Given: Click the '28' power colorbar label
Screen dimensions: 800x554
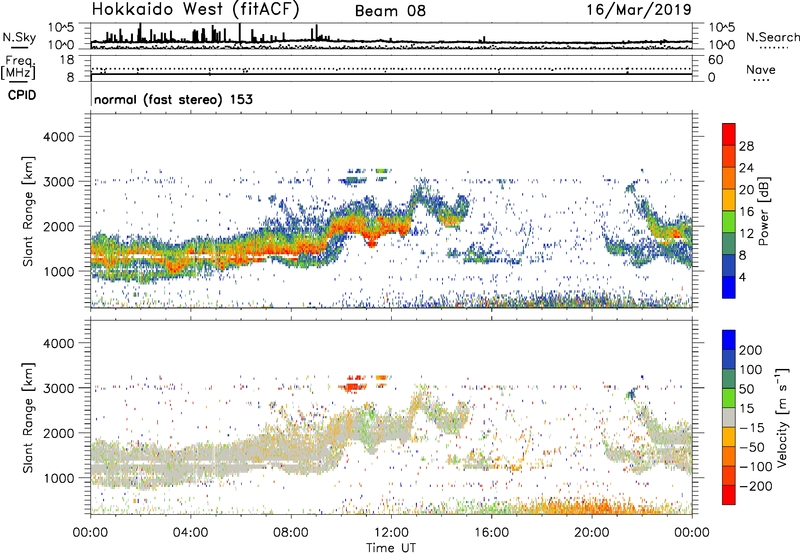Looking at the screenshot, I should [746, 146].
